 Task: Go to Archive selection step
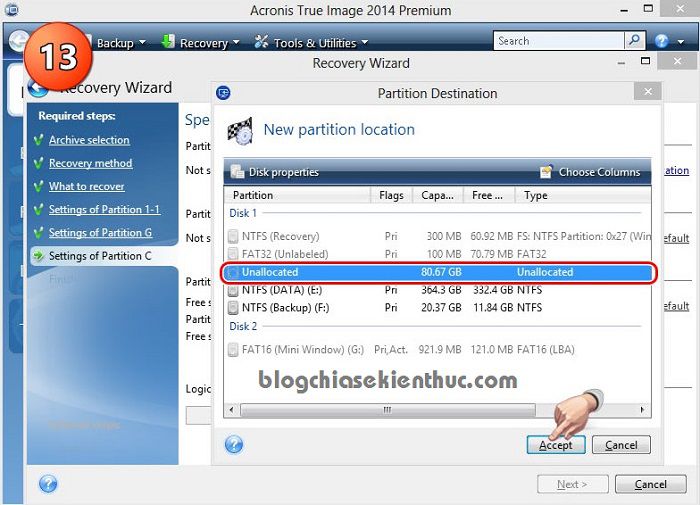coord(89,140)
